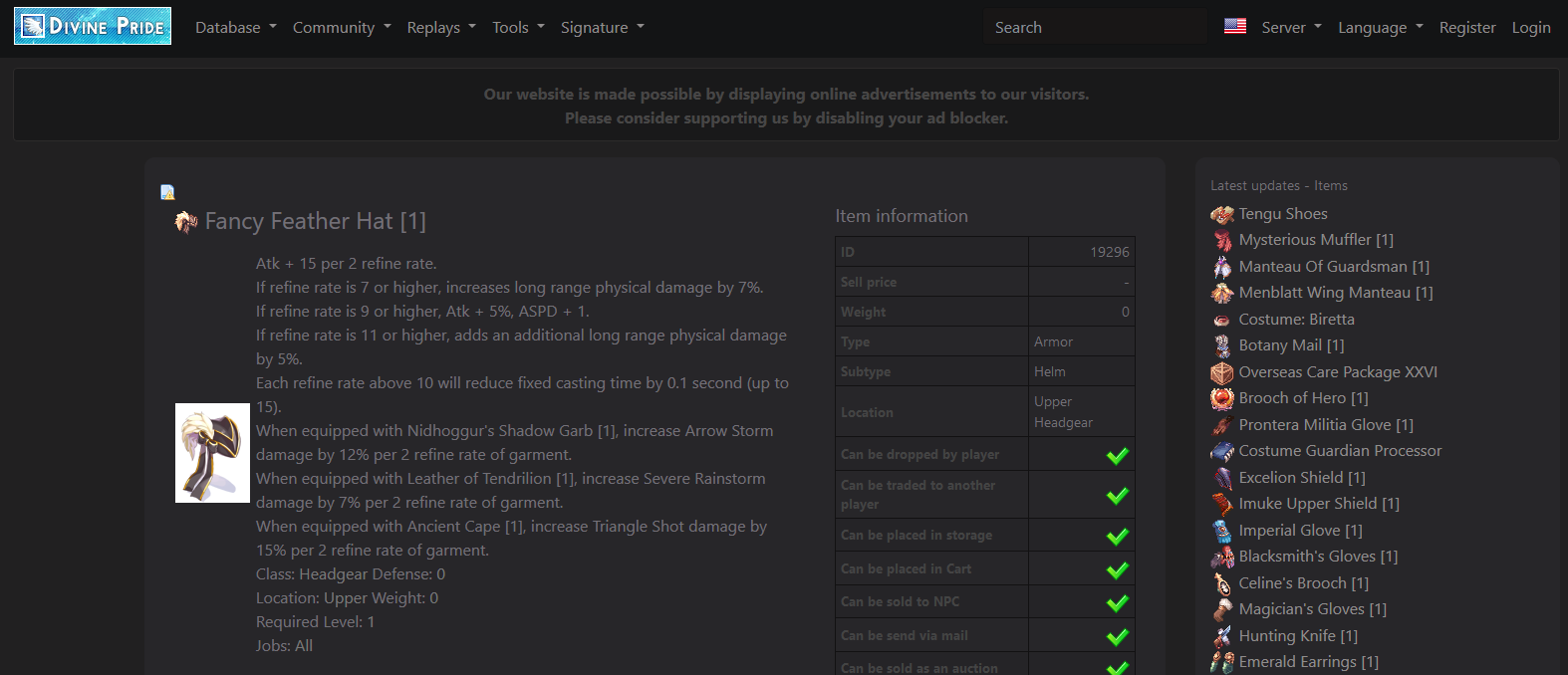
Task: Open the Celine's Brooch [1] link
Action: point(1304,583)
